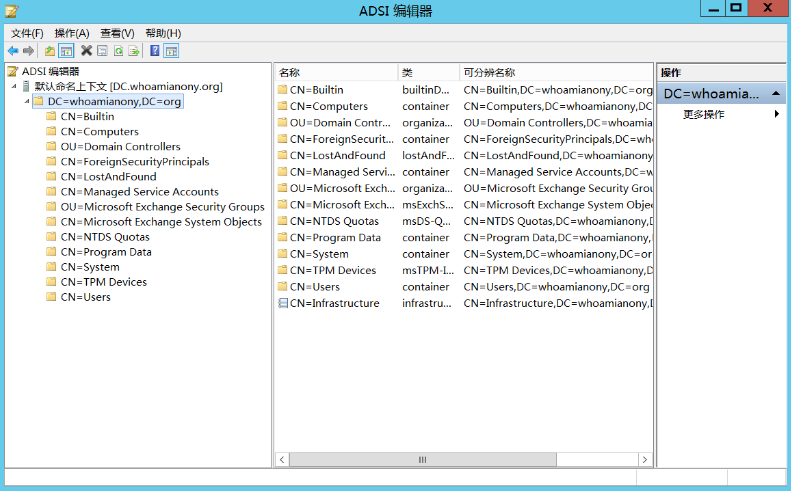The width and height of the screenshot is (791, 491).
Task: Sort by 可分辨名称 column header
Action: click(x=556, y=72)
